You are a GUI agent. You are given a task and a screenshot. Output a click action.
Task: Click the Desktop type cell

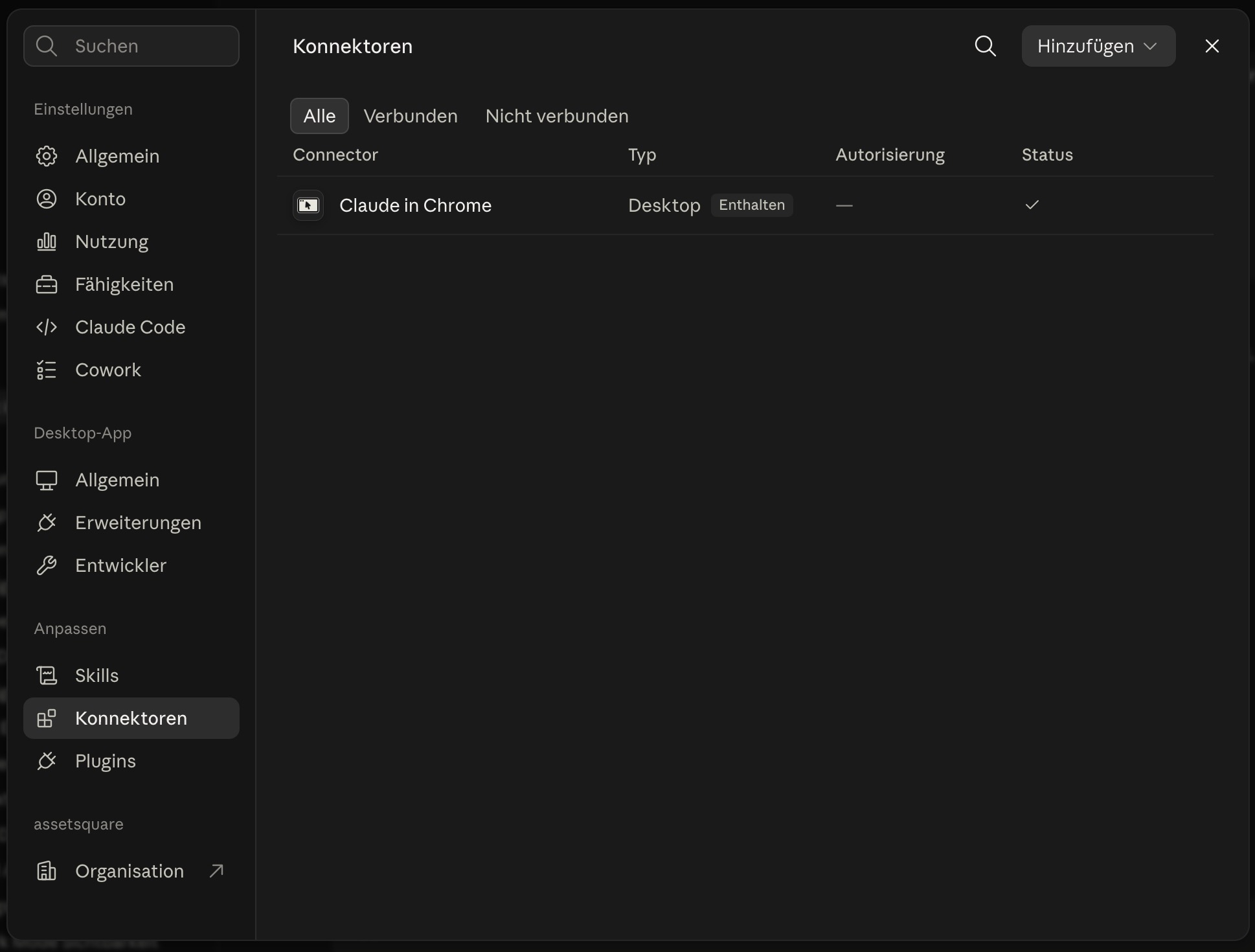pos(664,205)
